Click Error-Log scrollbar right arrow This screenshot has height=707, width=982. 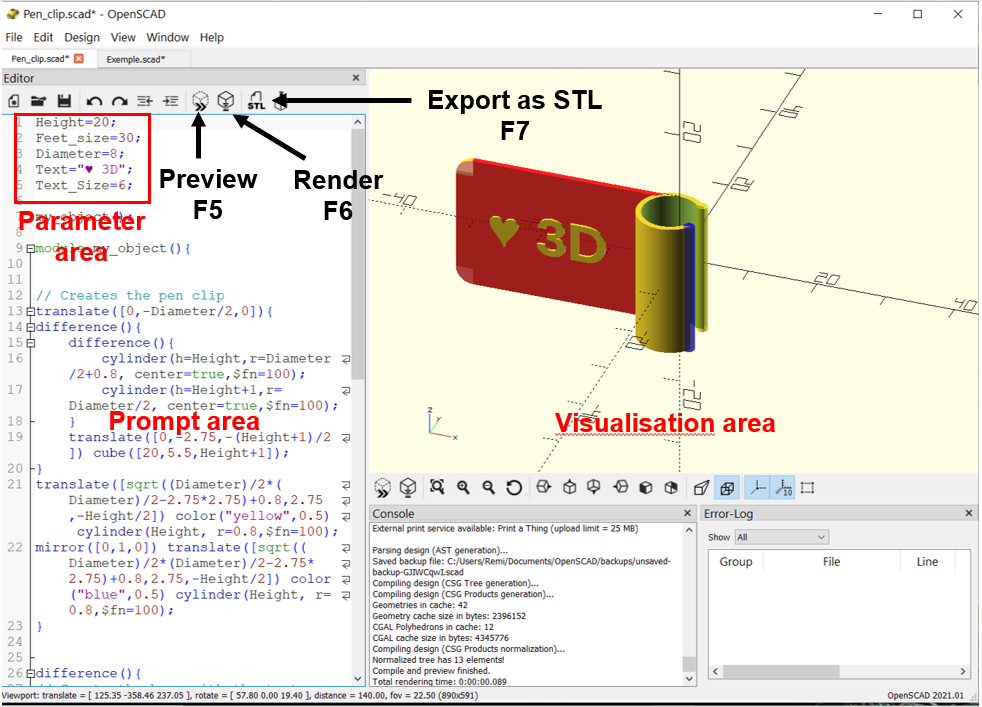(x=963, y=671)
